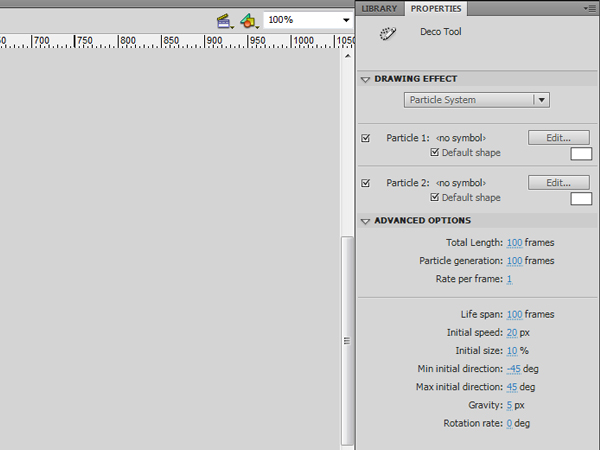
Task: Collapse the Drawing Effect section
Action: coord(365,79)
